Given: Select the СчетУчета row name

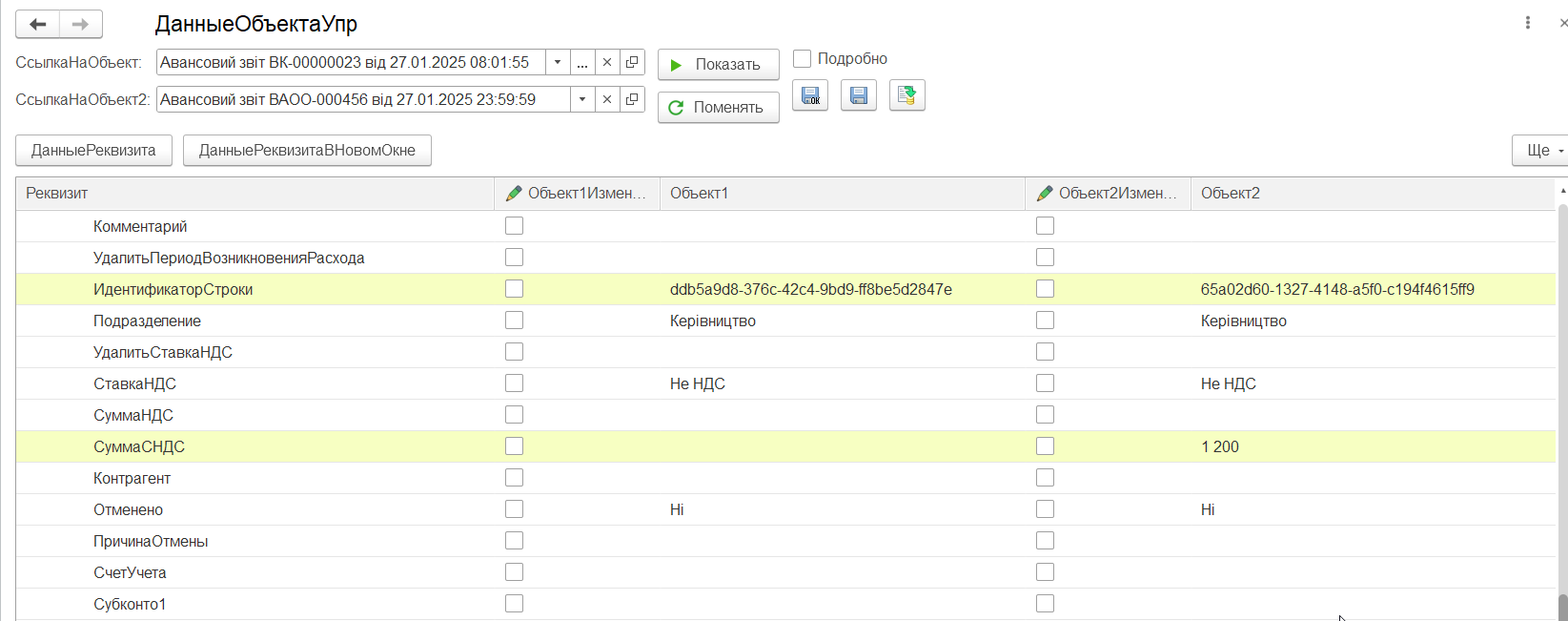Looking at the screenshot, I should coord(130,572).
